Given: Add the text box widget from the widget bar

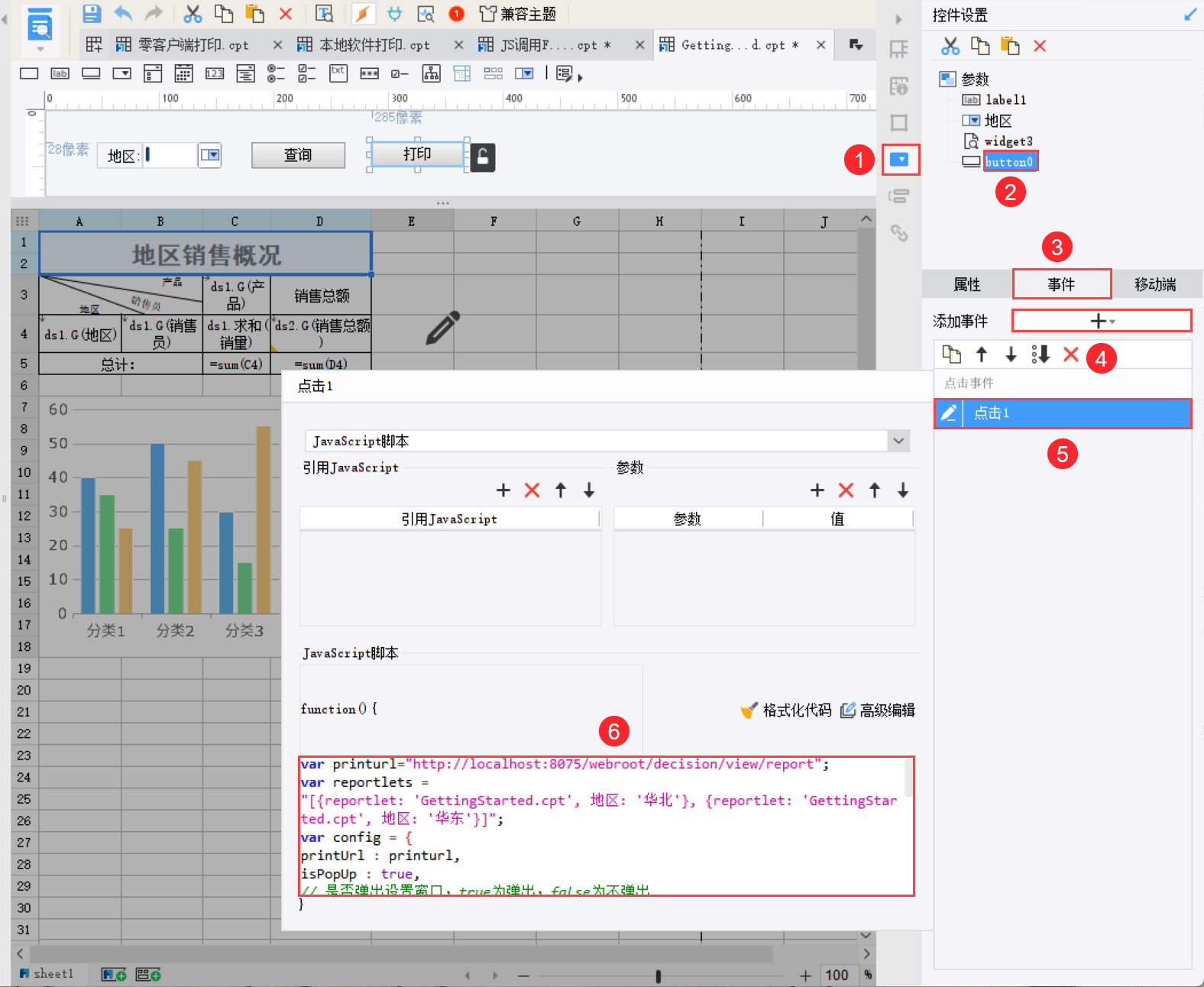Looking at the screenshot, I should (29, 73).
